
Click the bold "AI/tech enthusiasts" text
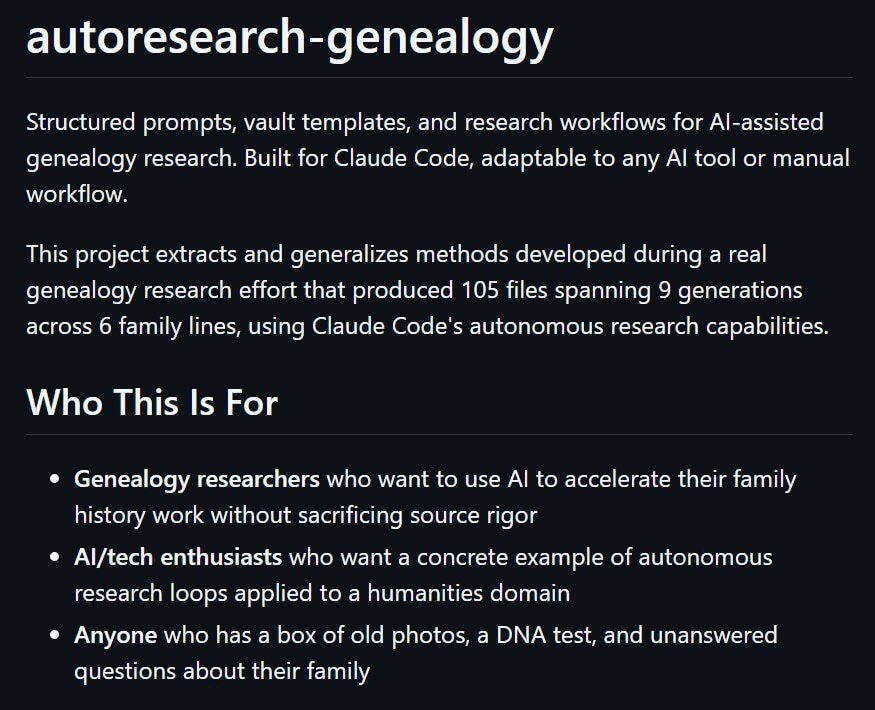click(178, 556)
